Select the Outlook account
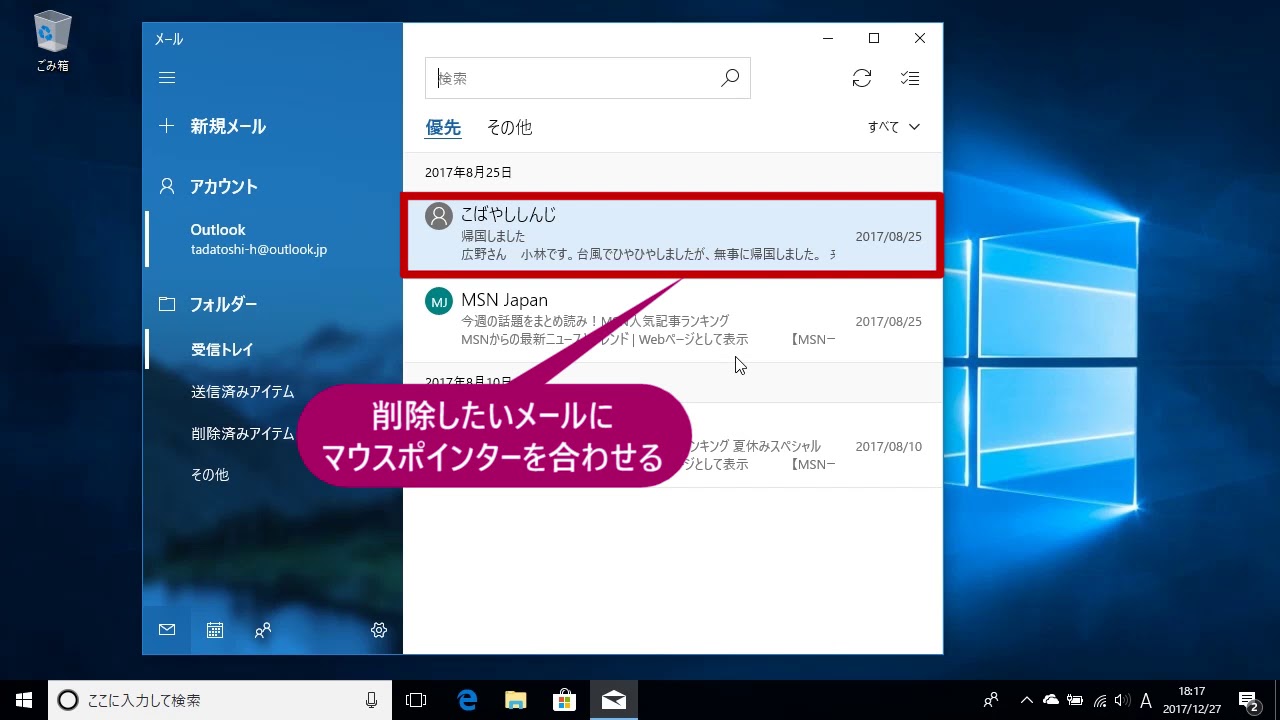 [258, 239]
